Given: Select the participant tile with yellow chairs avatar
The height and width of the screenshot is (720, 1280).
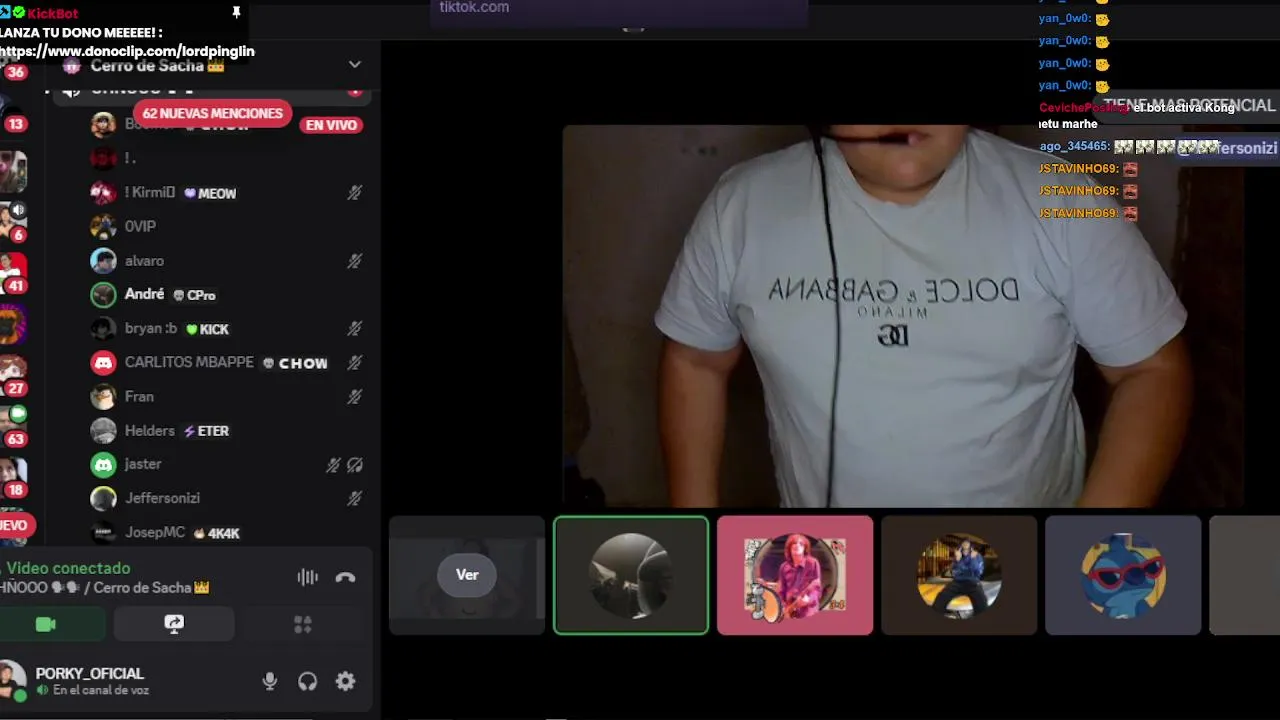Looking at the screenshot, I should pyautogui.click(x=959, y=575).
